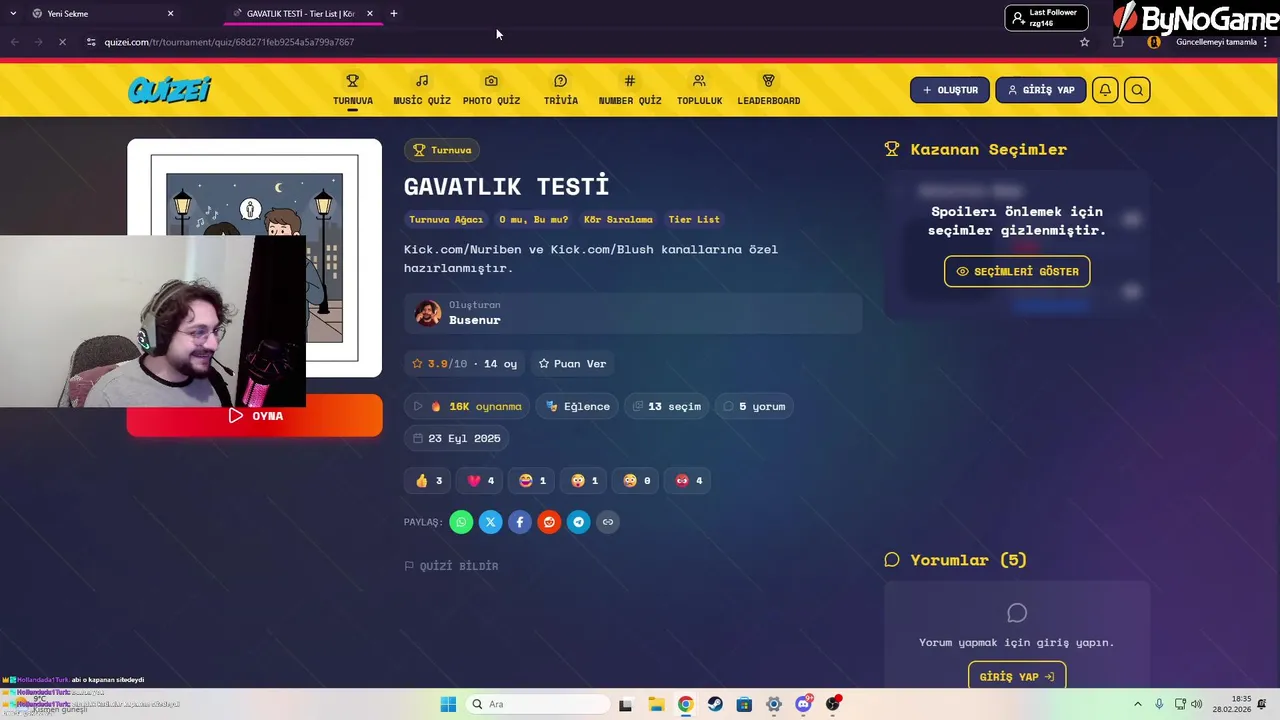
Task: Select the Kör Sıralama mode tag
Action: point(618,219)
